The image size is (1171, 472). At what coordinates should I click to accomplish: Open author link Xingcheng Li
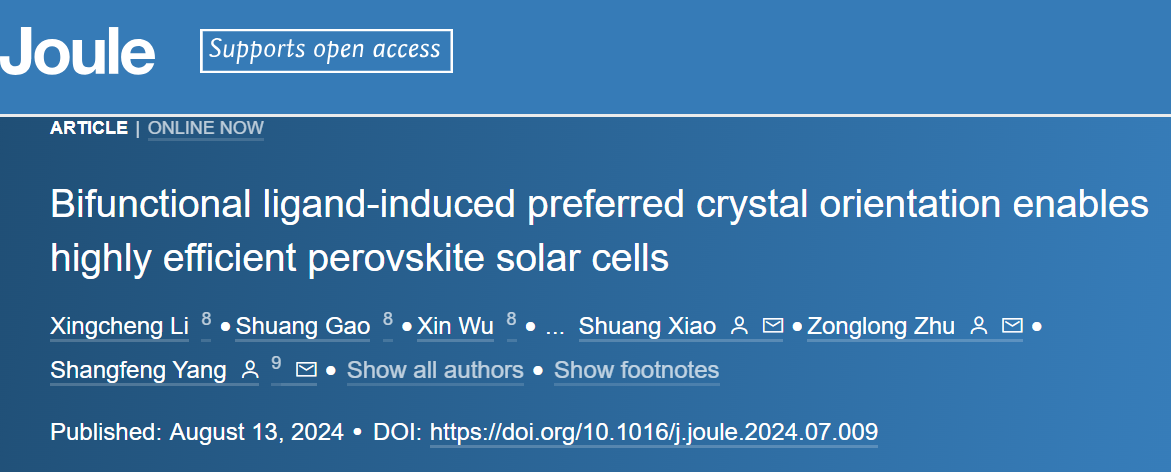point(119,326)
